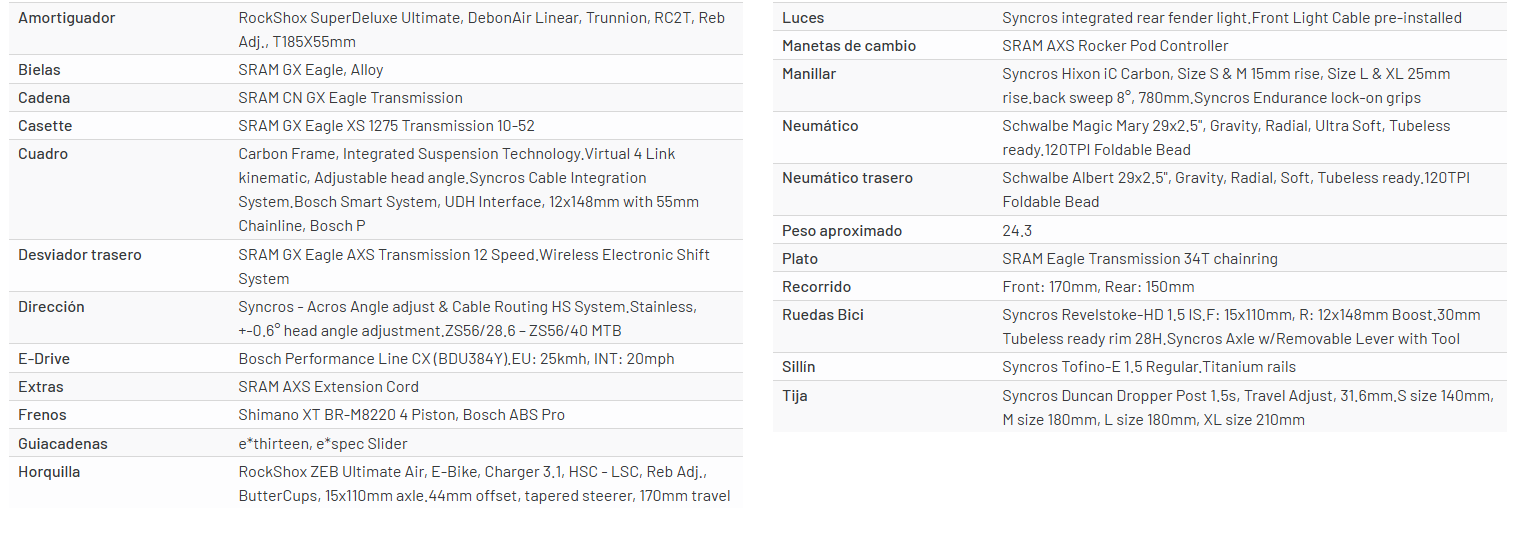Image resolution: width=1534 pixels, height=549 pixels.
Task: Click the Luces row label
Action: pos(803,18)
